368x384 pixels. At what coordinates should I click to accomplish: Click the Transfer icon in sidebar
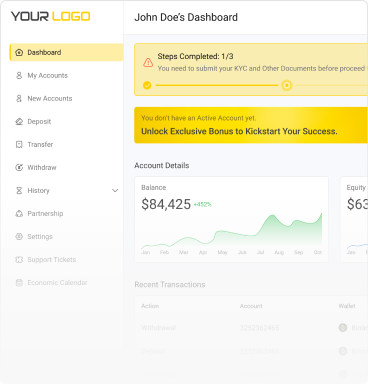[x=19, y=144]
